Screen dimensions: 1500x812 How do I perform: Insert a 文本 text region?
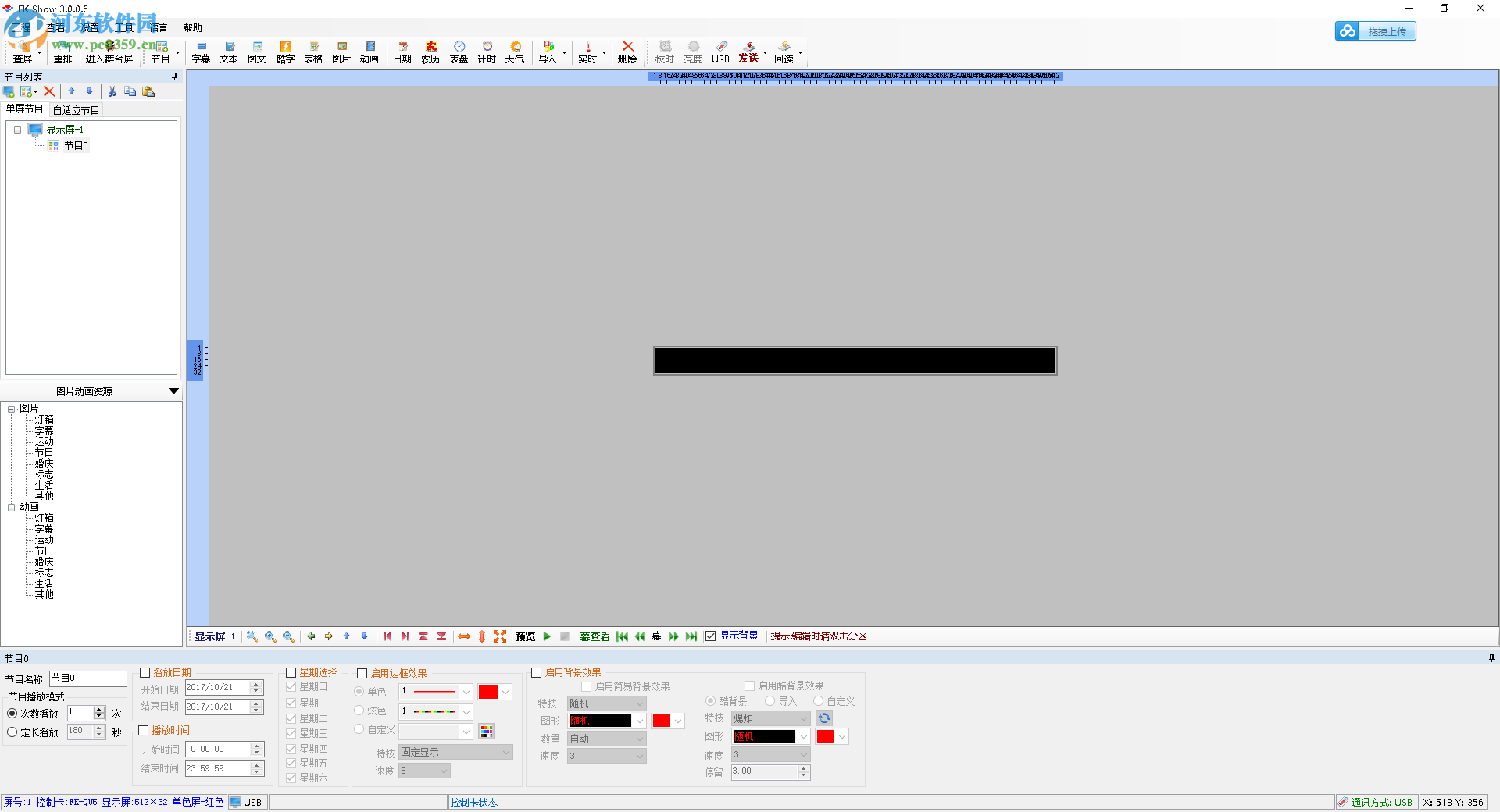(x=229, y=52)
